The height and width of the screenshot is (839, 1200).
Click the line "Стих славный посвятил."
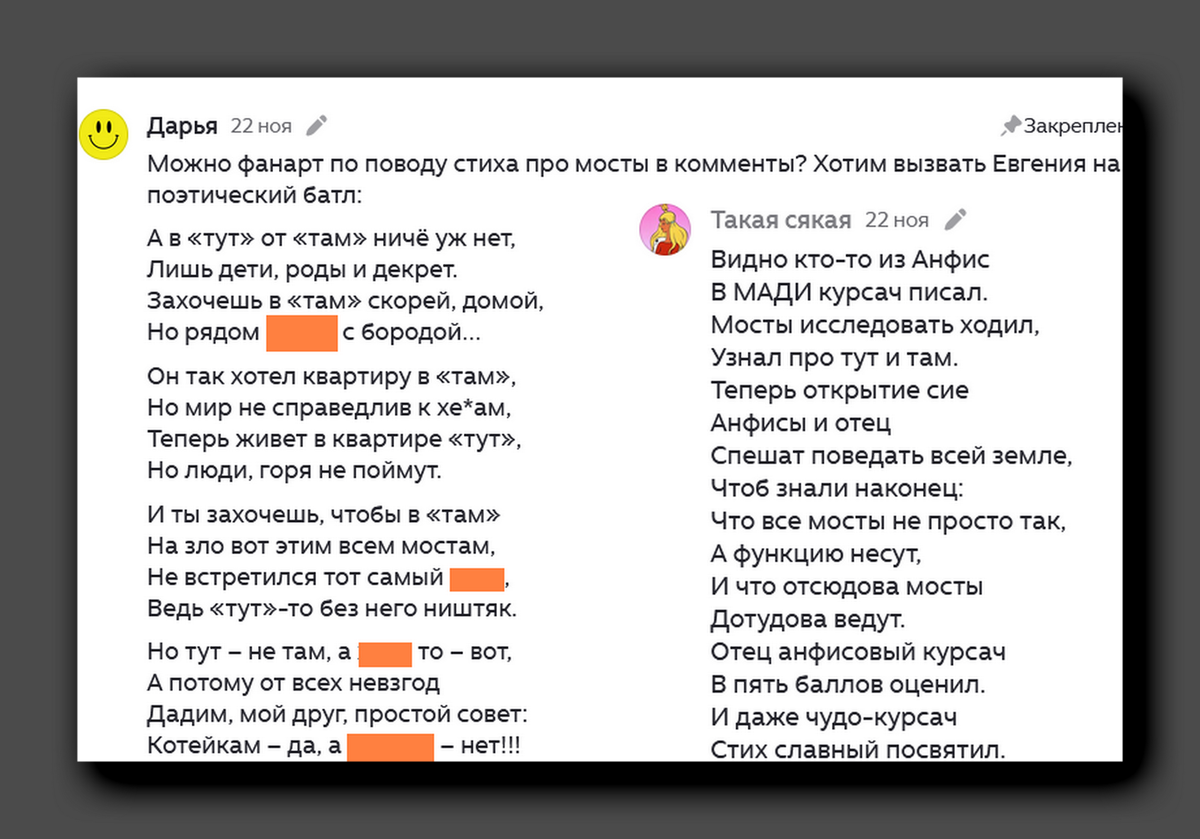point(858,749)
